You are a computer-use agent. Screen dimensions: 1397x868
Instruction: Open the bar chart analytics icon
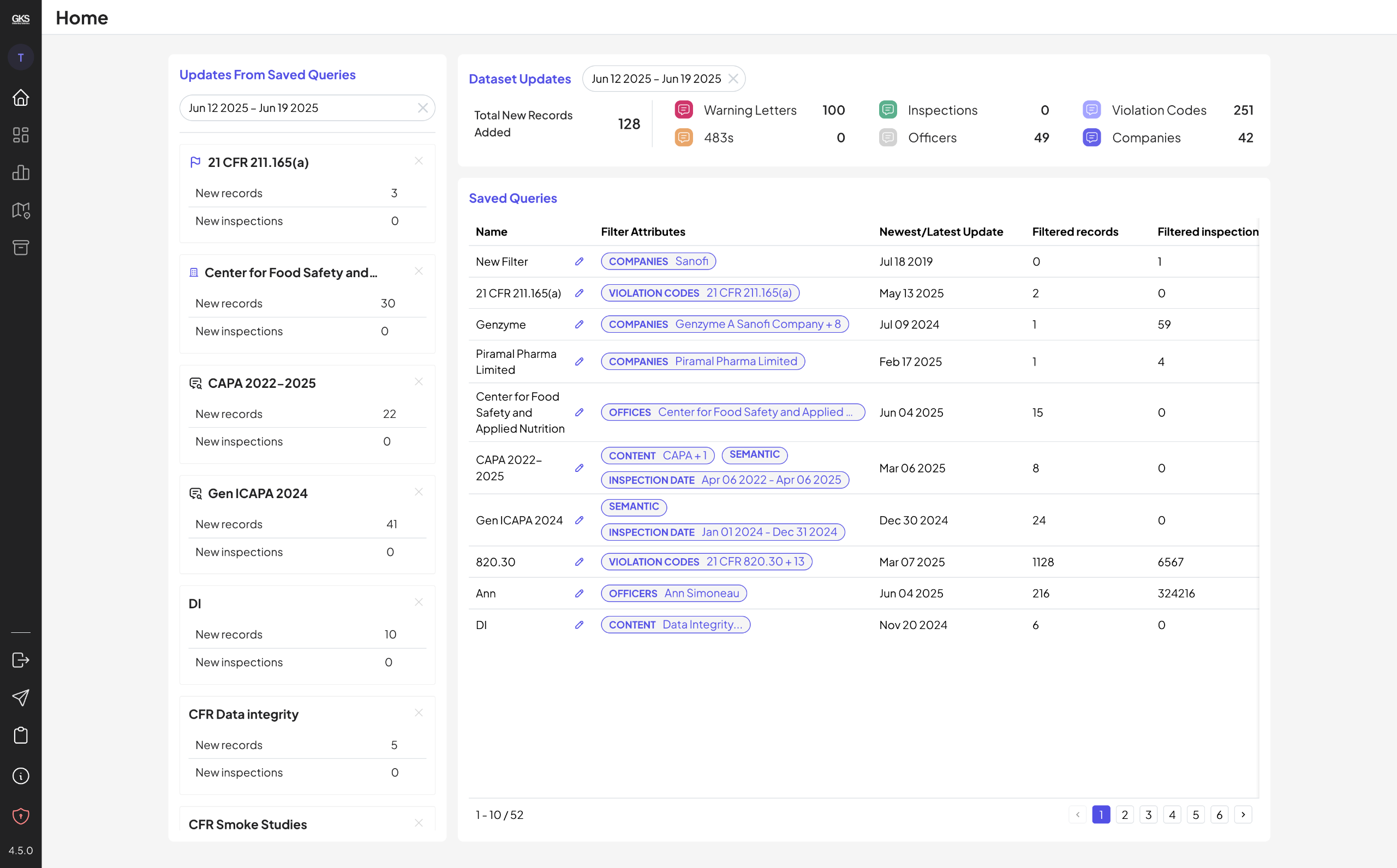tap(21, 172)
